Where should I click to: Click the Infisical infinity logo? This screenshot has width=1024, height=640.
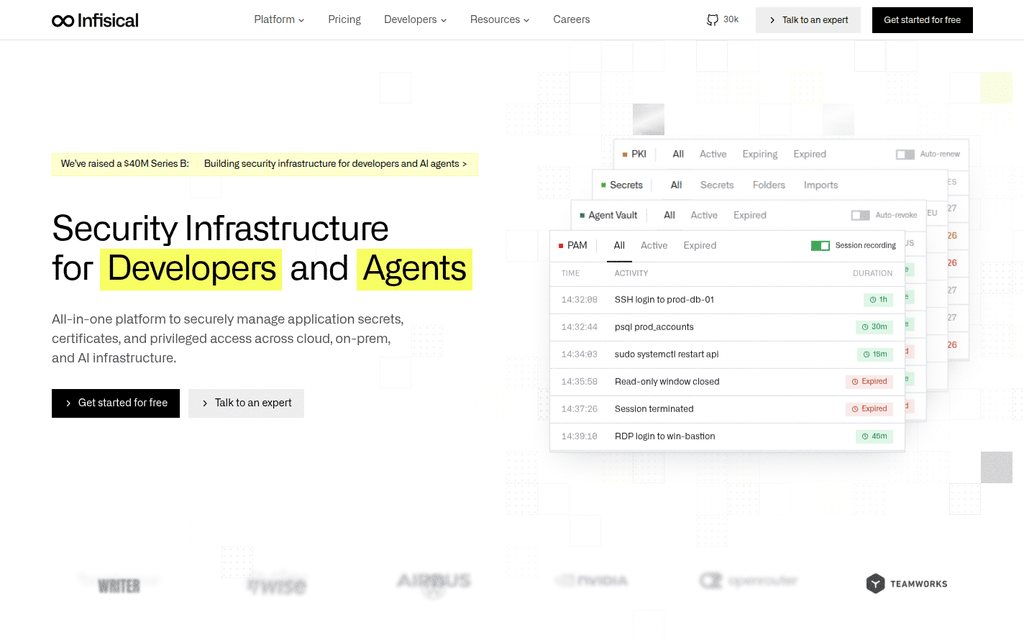(x=95, y=20)
